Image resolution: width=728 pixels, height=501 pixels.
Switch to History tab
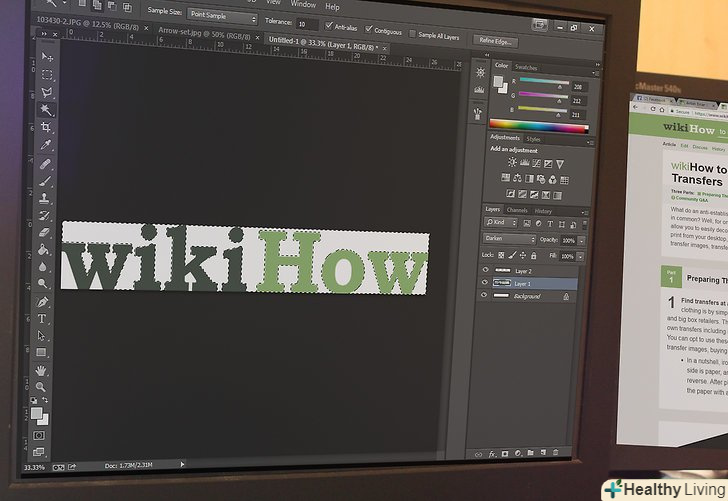[x=543, y=211]
